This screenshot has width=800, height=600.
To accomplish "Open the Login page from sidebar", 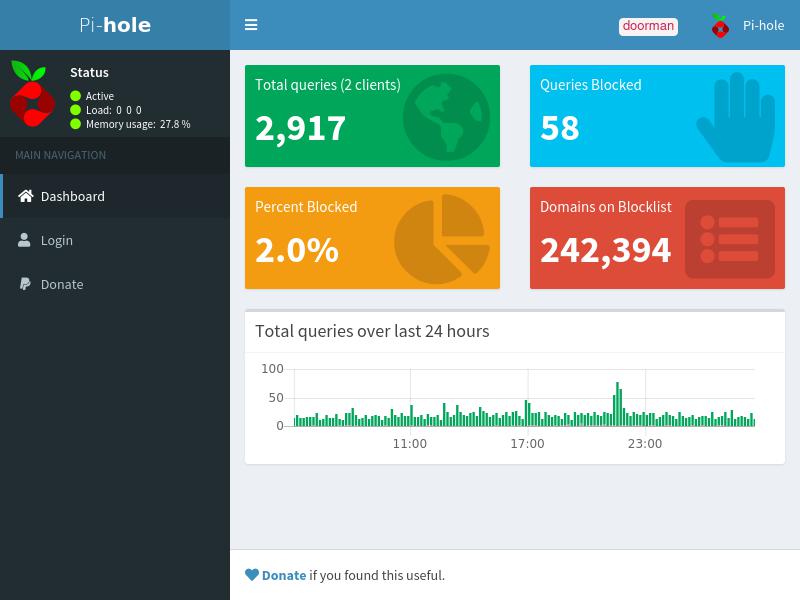I will 115,240.
